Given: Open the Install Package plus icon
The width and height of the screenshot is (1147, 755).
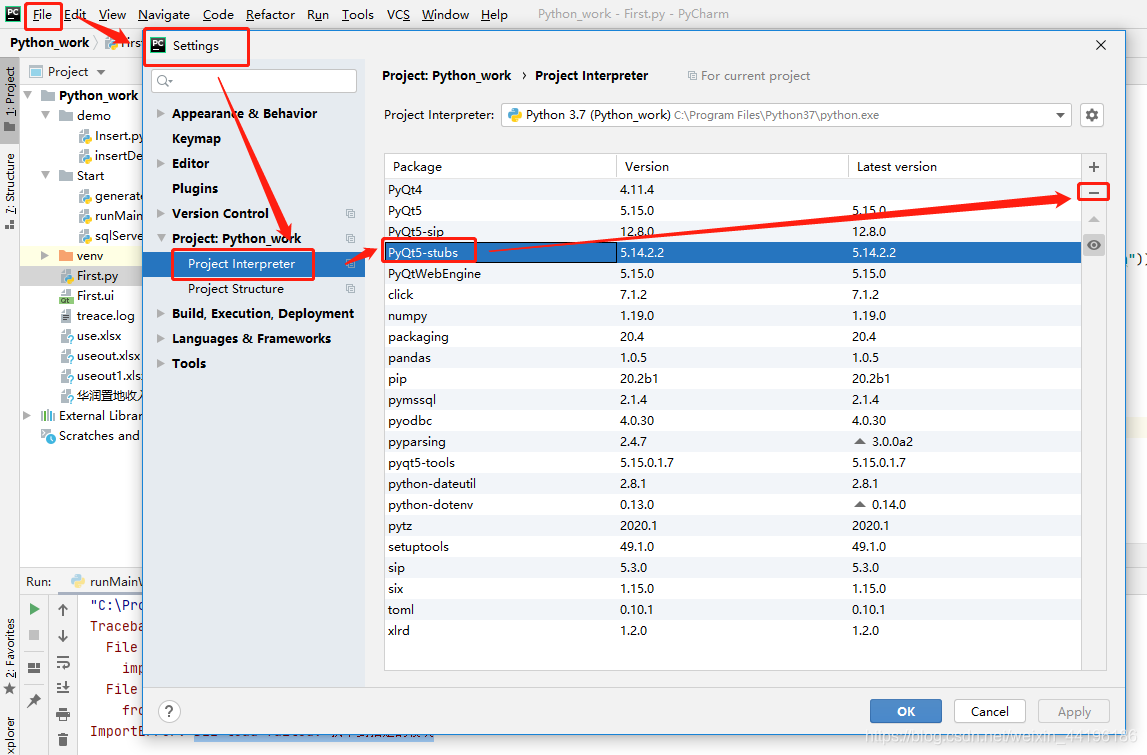Looking at the screenshot, I should tap(1093, 166).
